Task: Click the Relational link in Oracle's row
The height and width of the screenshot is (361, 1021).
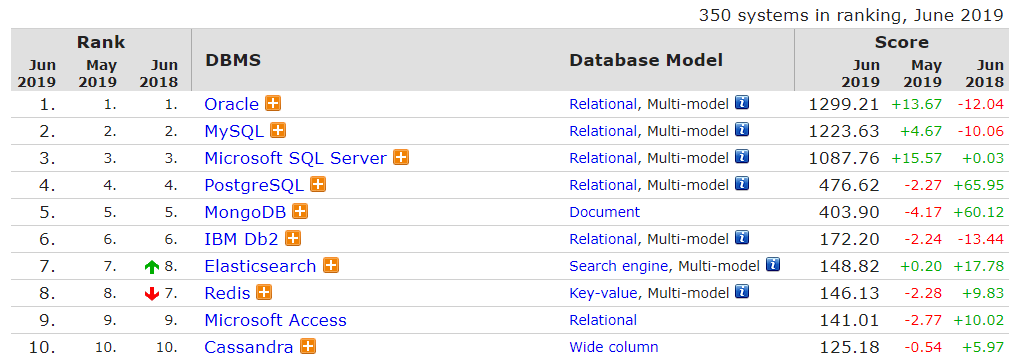Action: click(x=603, y=104)
